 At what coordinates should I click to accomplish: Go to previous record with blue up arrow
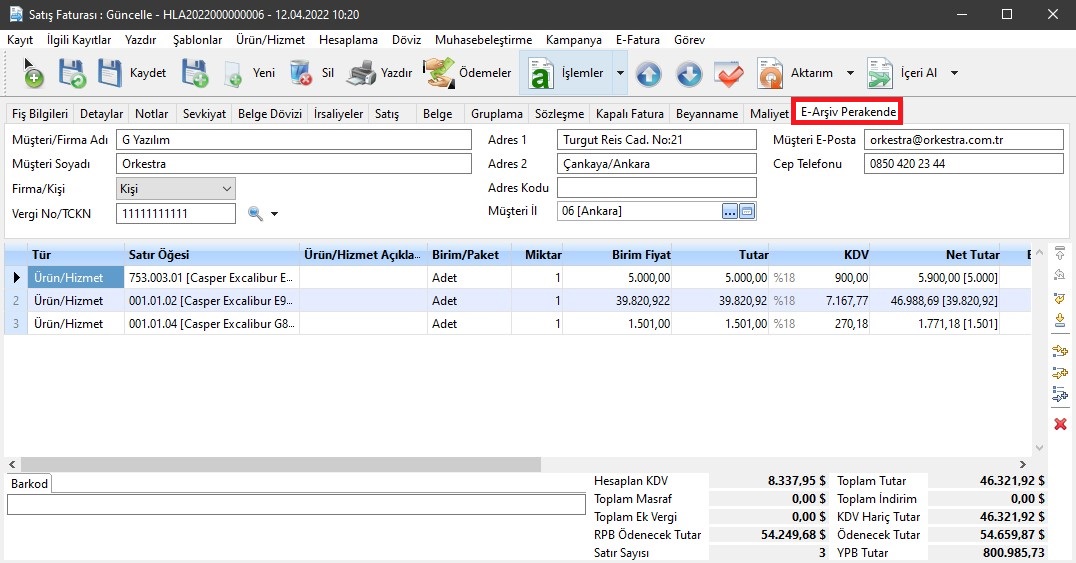(x=648, y=73)
